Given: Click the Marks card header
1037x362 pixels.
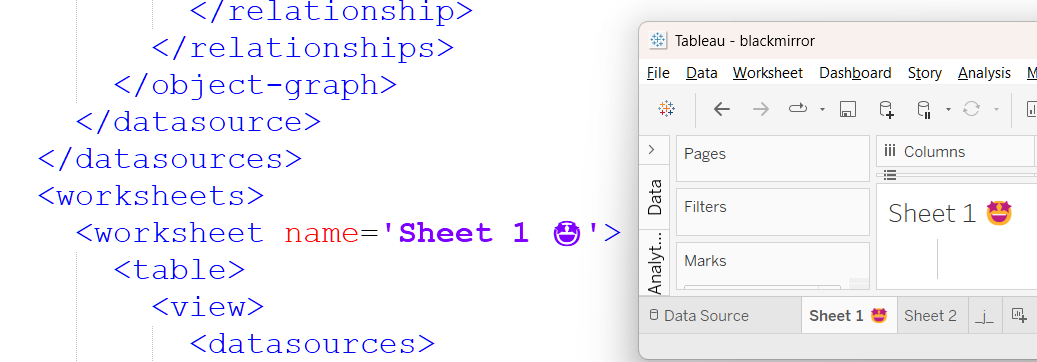Looking at the screenshot, I should coord(705,261).
